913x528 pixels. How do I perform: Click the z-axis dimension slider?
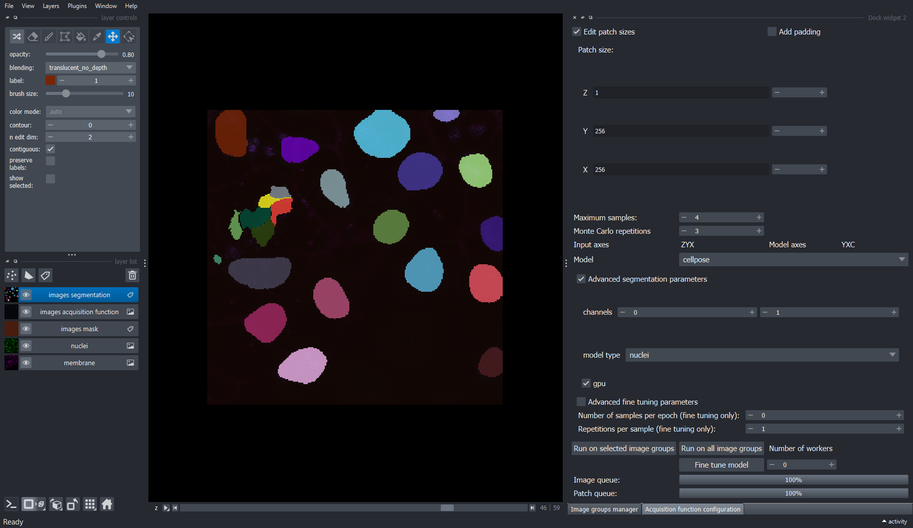click(x=353, y=508)
